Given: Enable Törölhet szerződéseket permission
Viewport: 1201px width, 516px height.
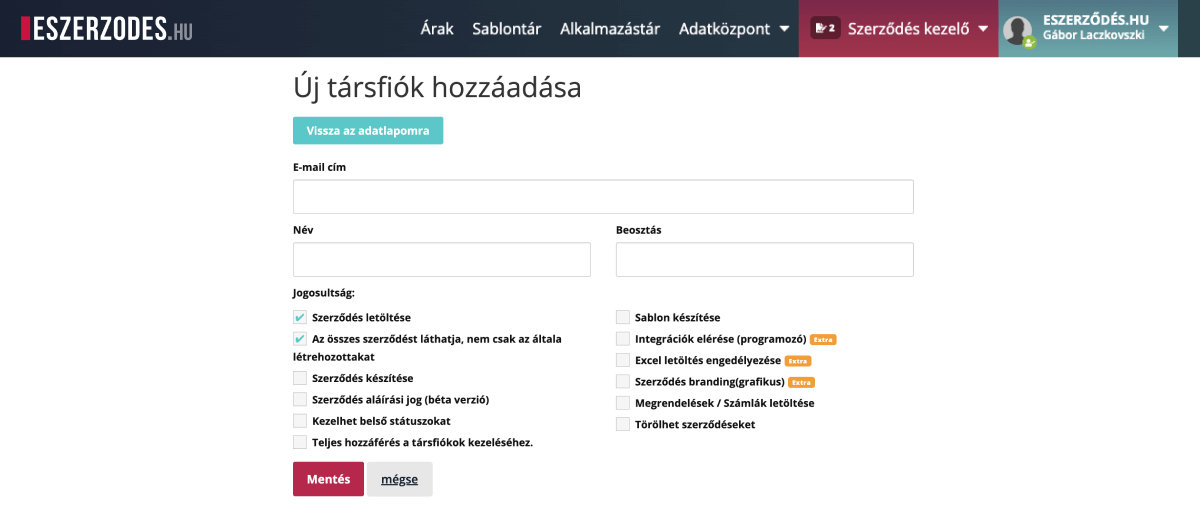Looking at the screenshot, I should (x=623, y=424).
